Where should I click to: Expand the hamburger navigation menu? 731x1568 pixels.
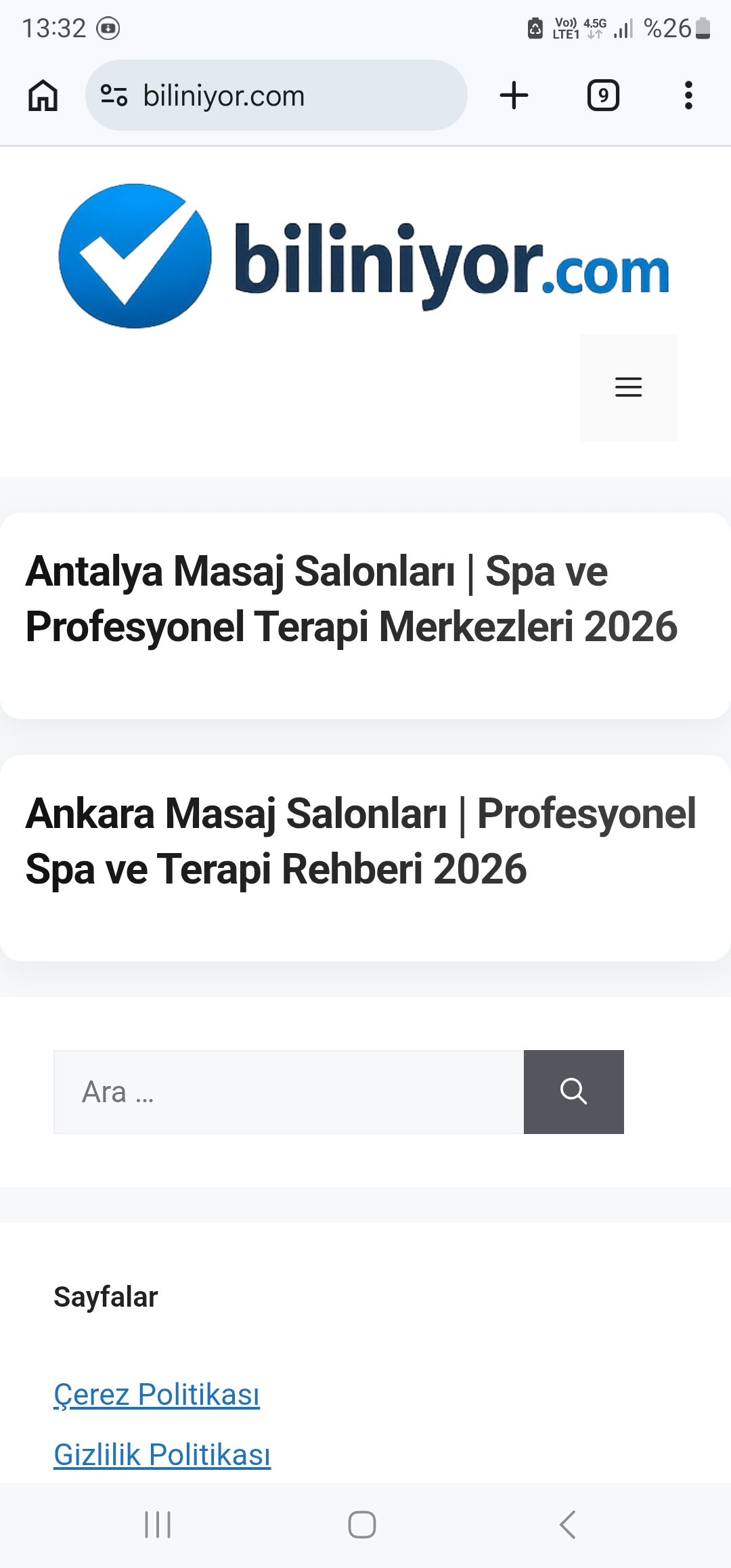coord(628,387)
